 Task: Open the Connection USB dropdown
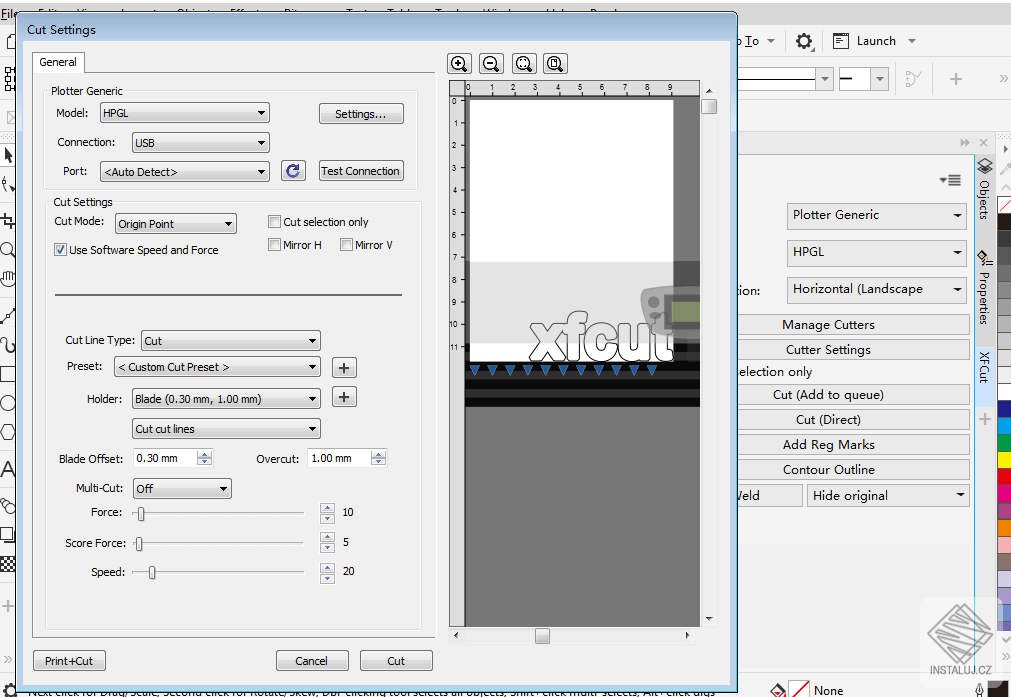pyautogui.click(x=201, y=142)
